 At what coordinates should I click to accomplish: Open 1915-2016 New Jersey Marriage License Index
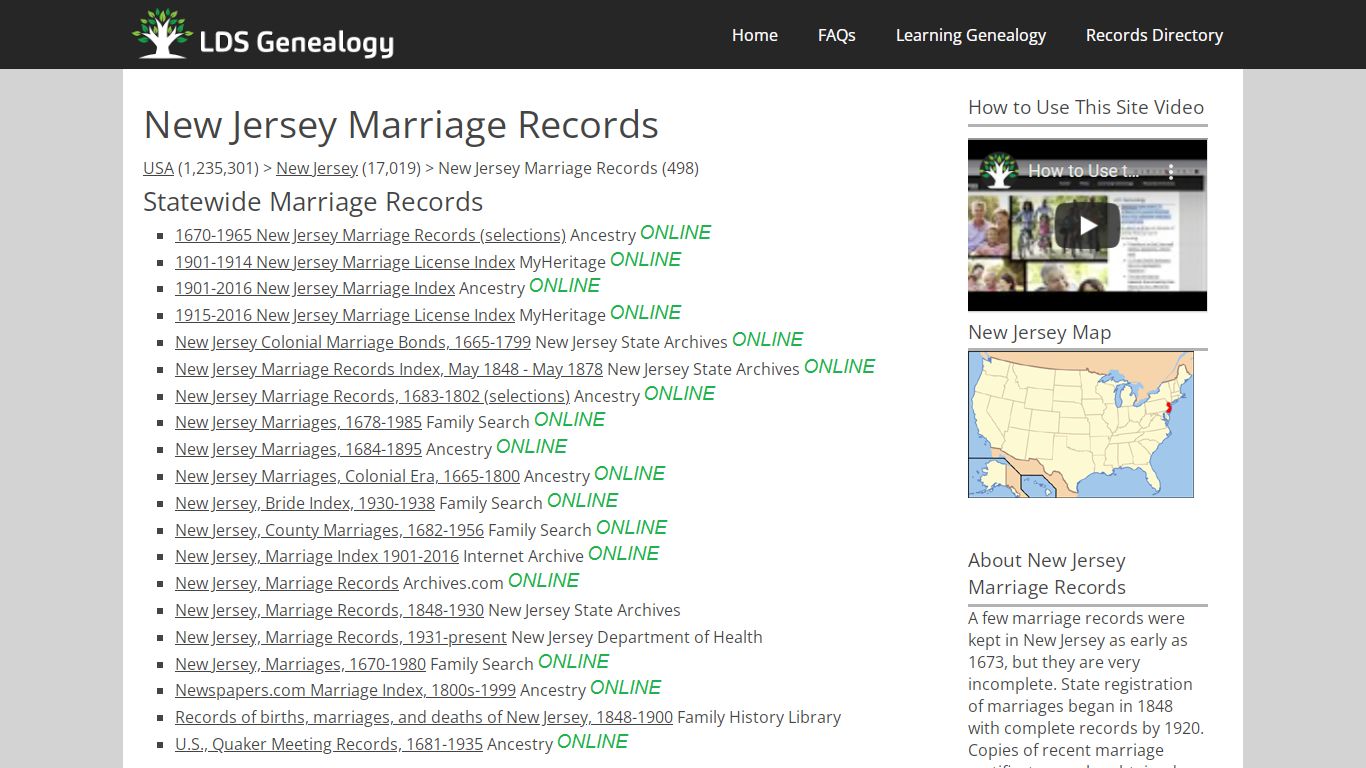(x=345, y=315)
